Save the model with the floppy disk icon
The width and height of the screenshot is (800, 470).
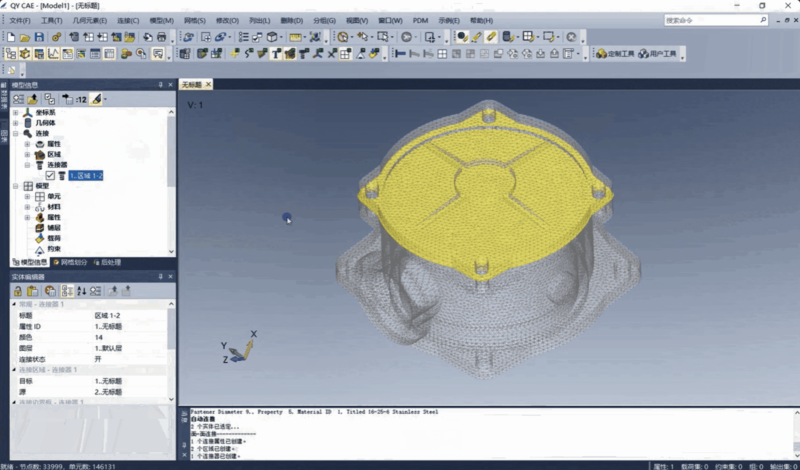click(38, 37)
